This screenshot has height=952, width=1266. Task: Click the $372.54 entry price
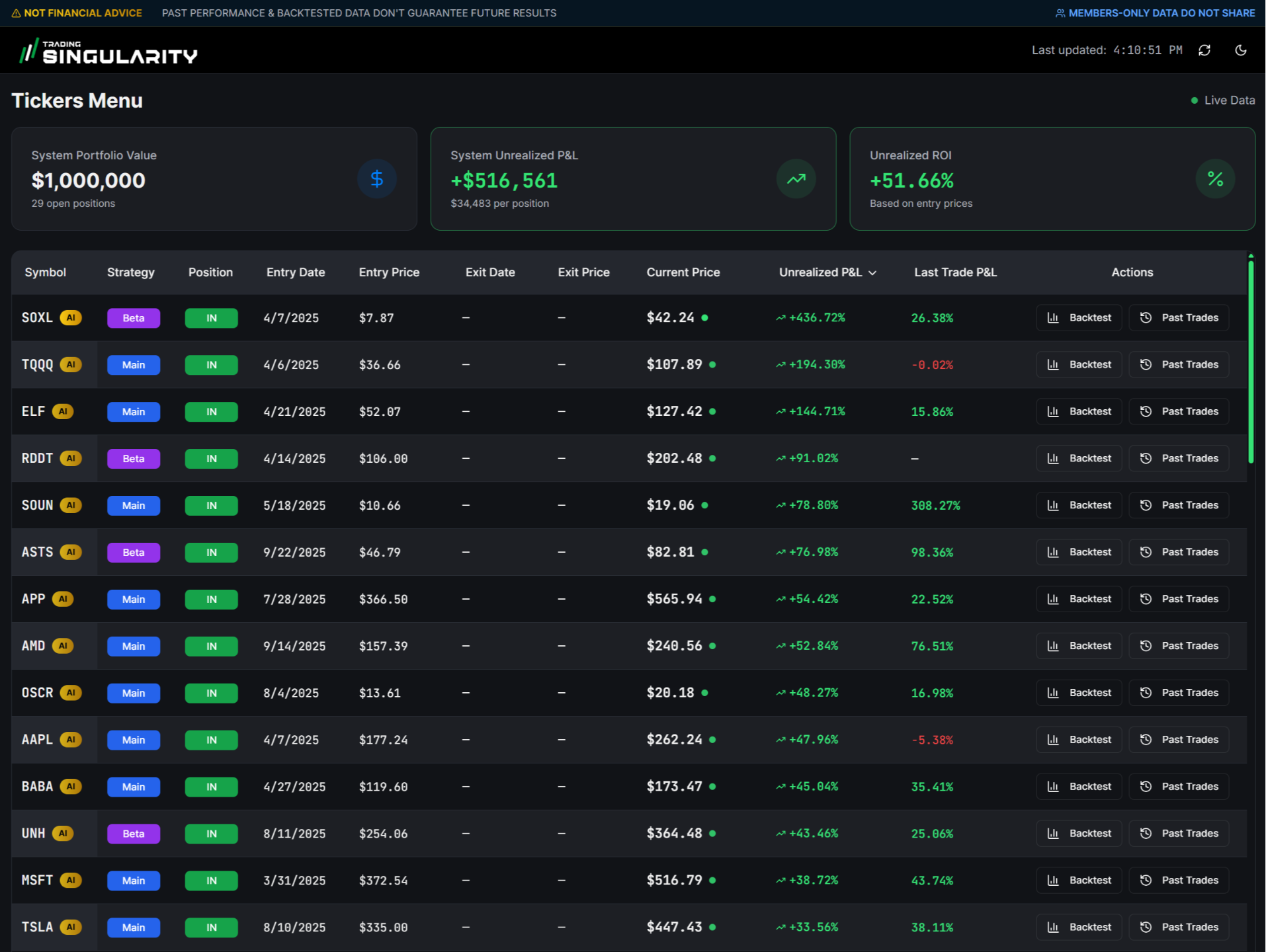[x=384, y=881]
